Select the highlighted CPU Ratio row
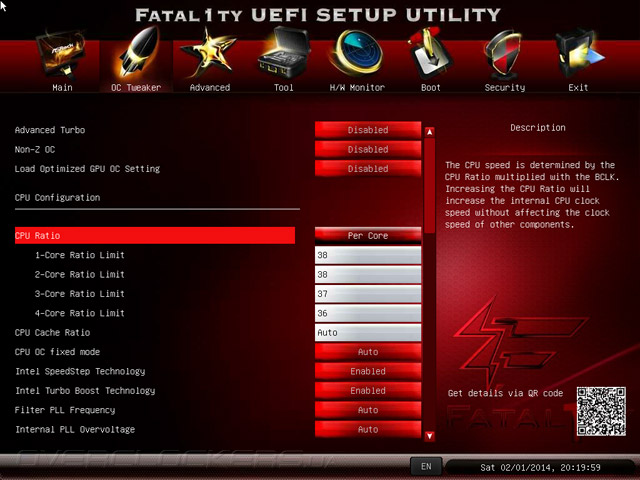 point(155,236)
